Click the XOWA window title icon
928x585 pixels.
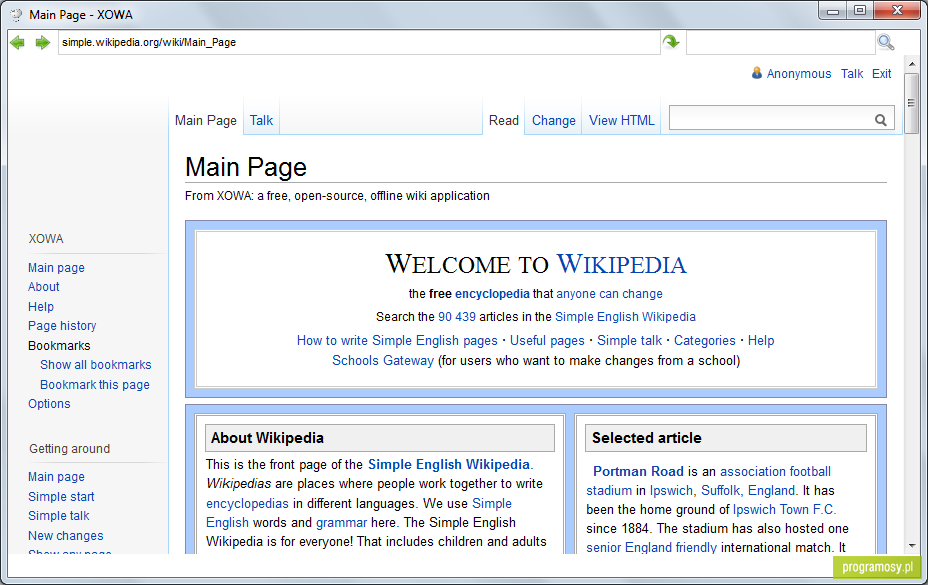16,15
